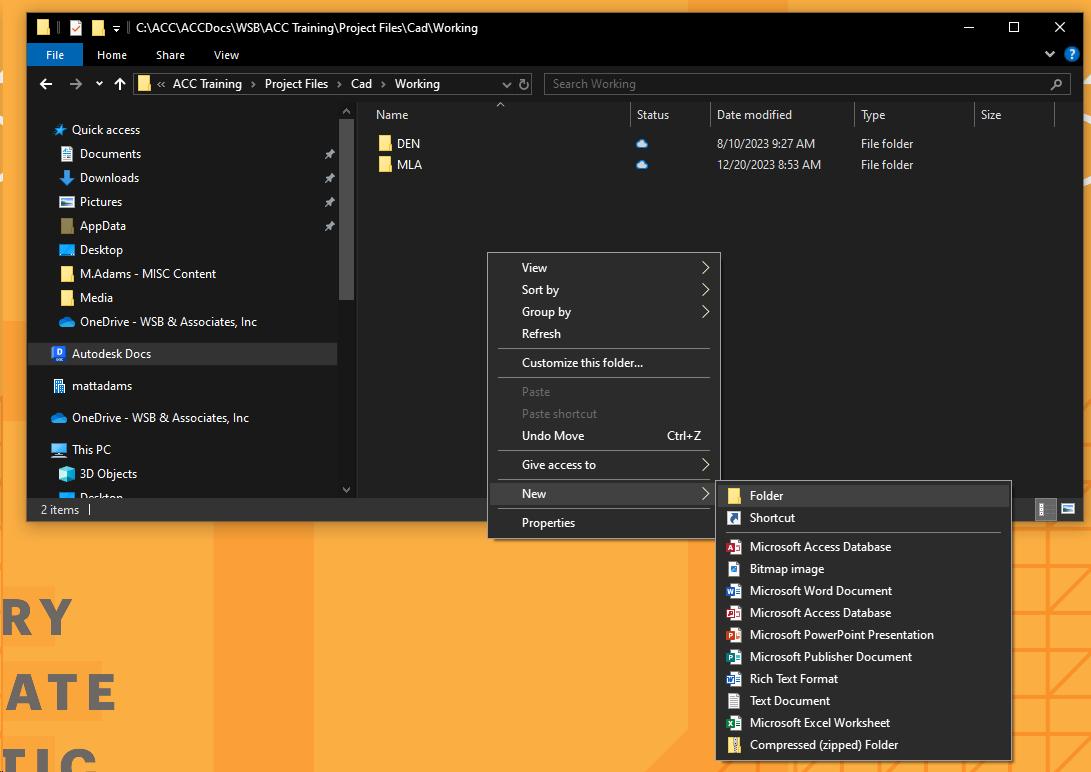Choose Folder from the New submenu
This screenshot has height=772, width=1091.
pos(766,496)
